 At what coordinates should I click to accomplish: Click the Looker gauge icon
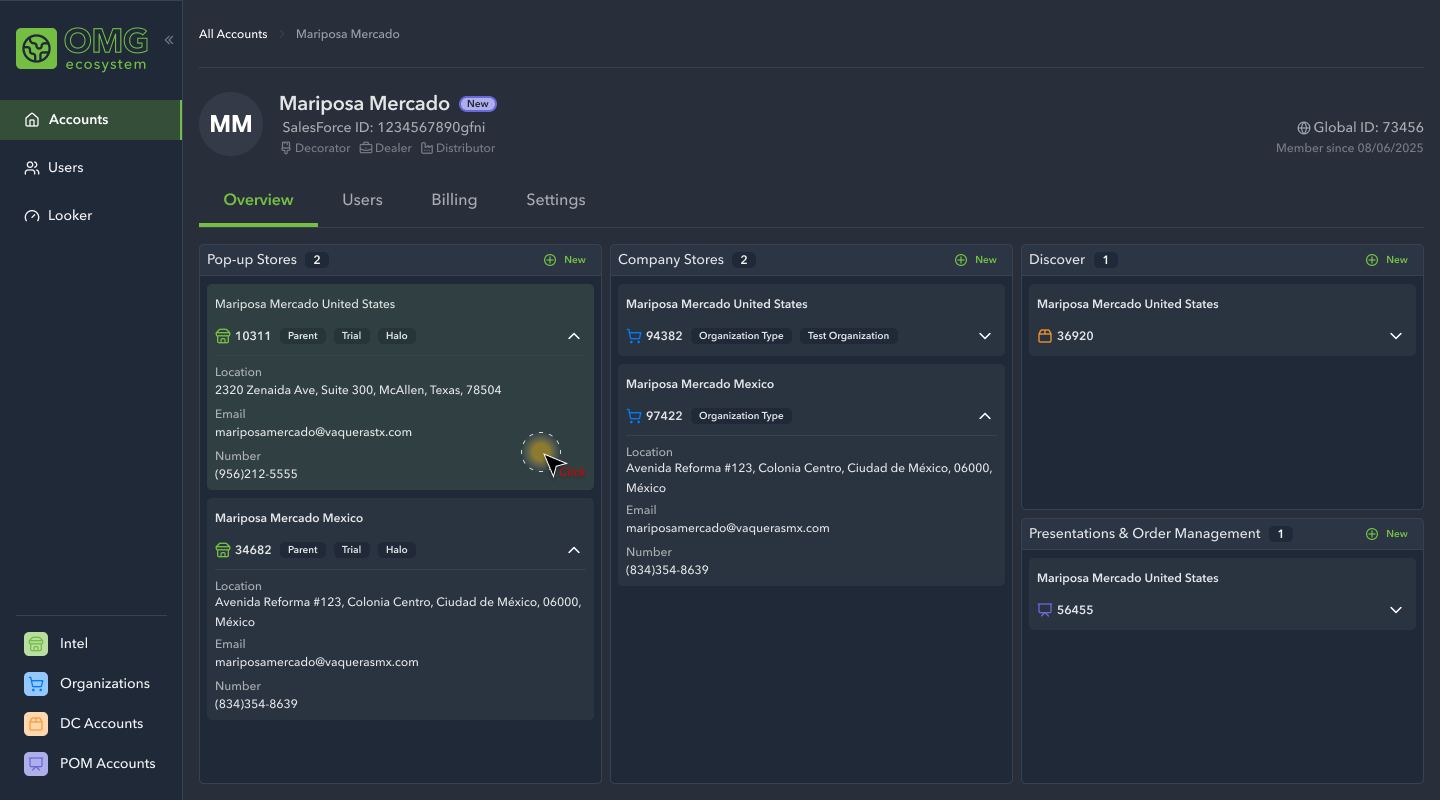pyautogui.click(x=32, y=216)
